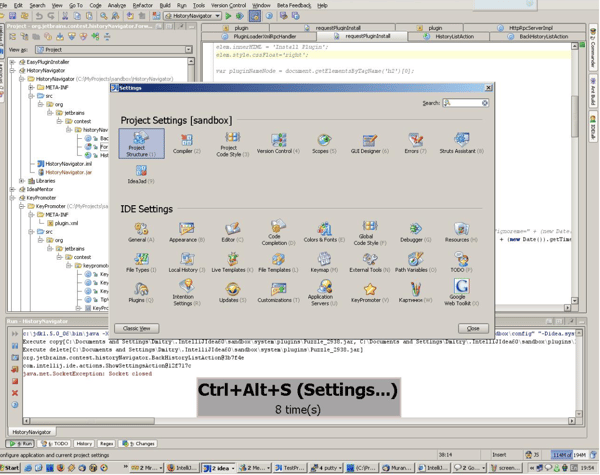This screenshot has width=600, height=475.
Task: Open the Refactor menu
Action: point(142,5)
